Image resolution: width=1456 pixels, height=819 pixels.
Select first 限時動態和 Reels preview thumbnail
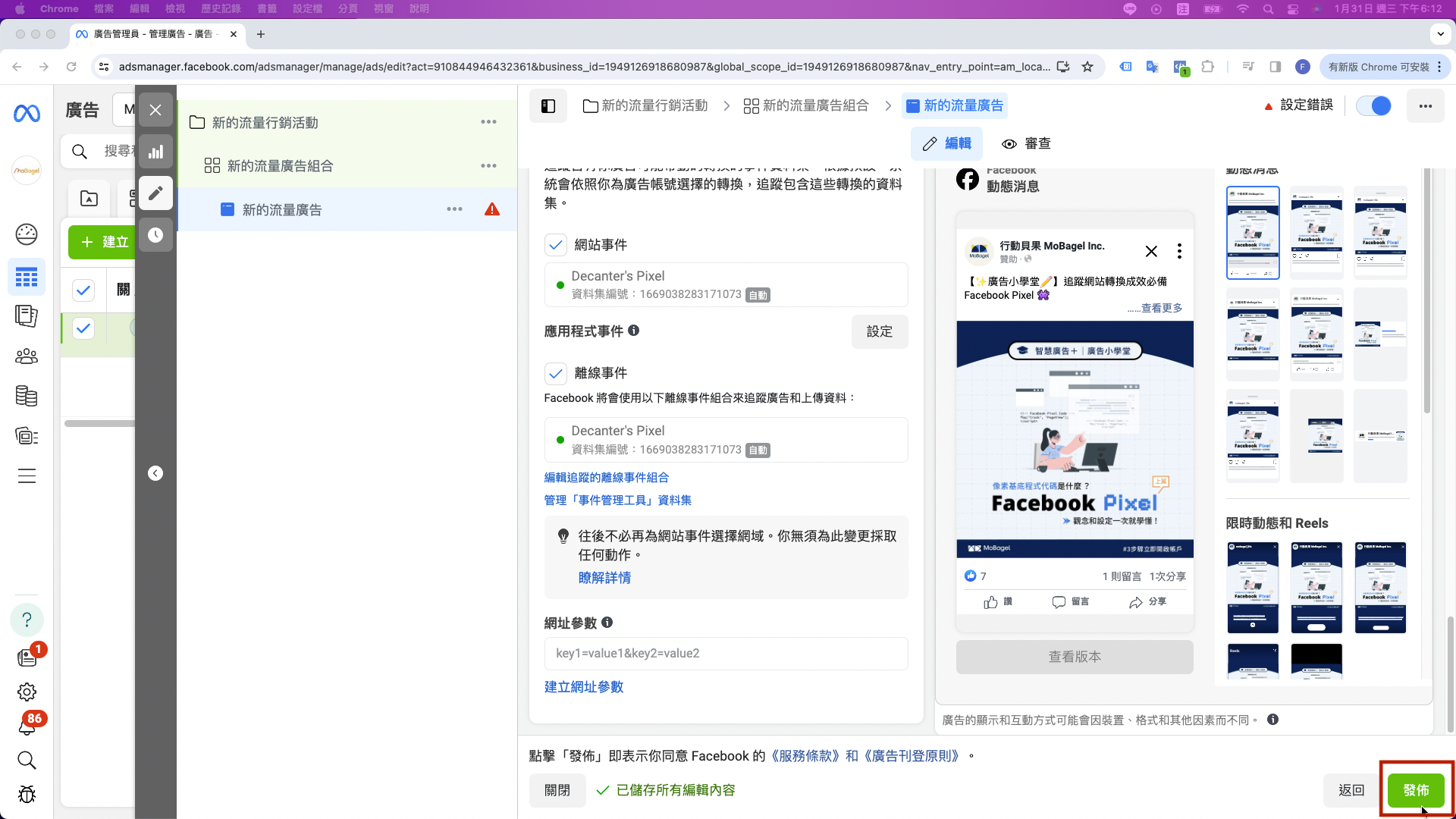1253,588
